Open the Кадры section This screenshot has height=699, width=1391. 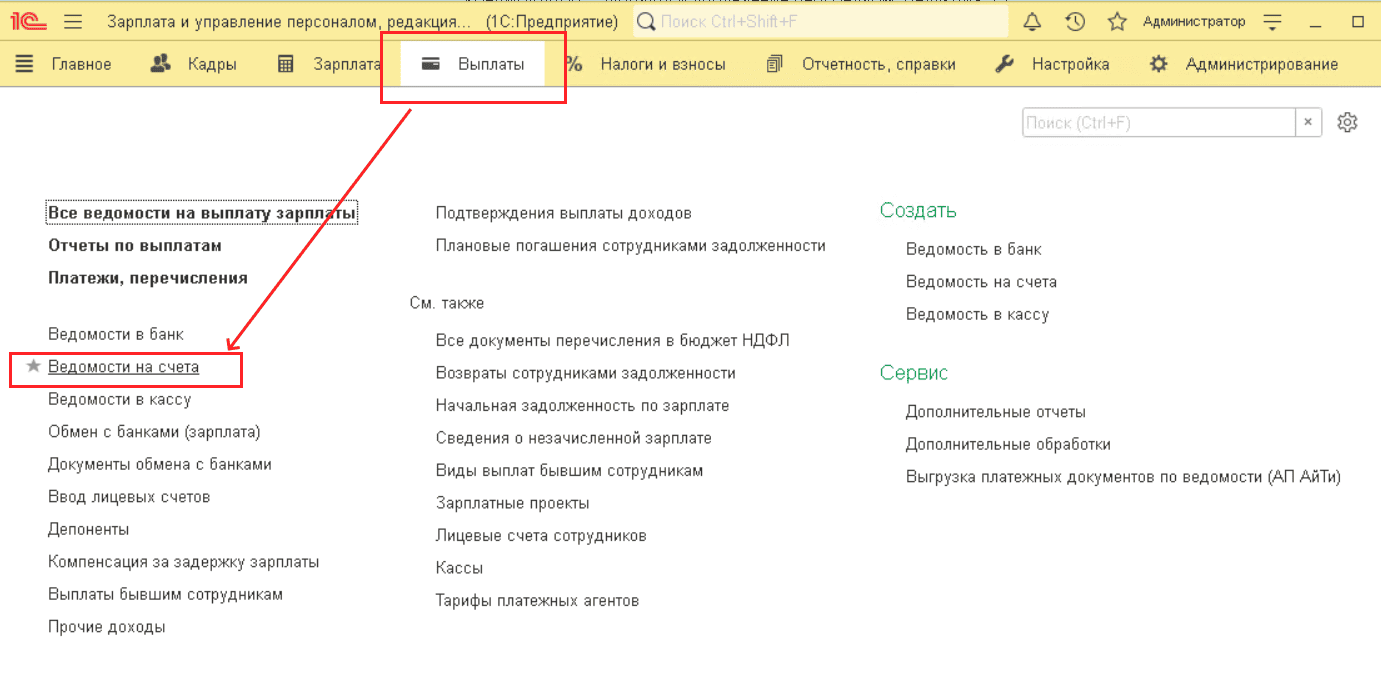pos(193,64)
